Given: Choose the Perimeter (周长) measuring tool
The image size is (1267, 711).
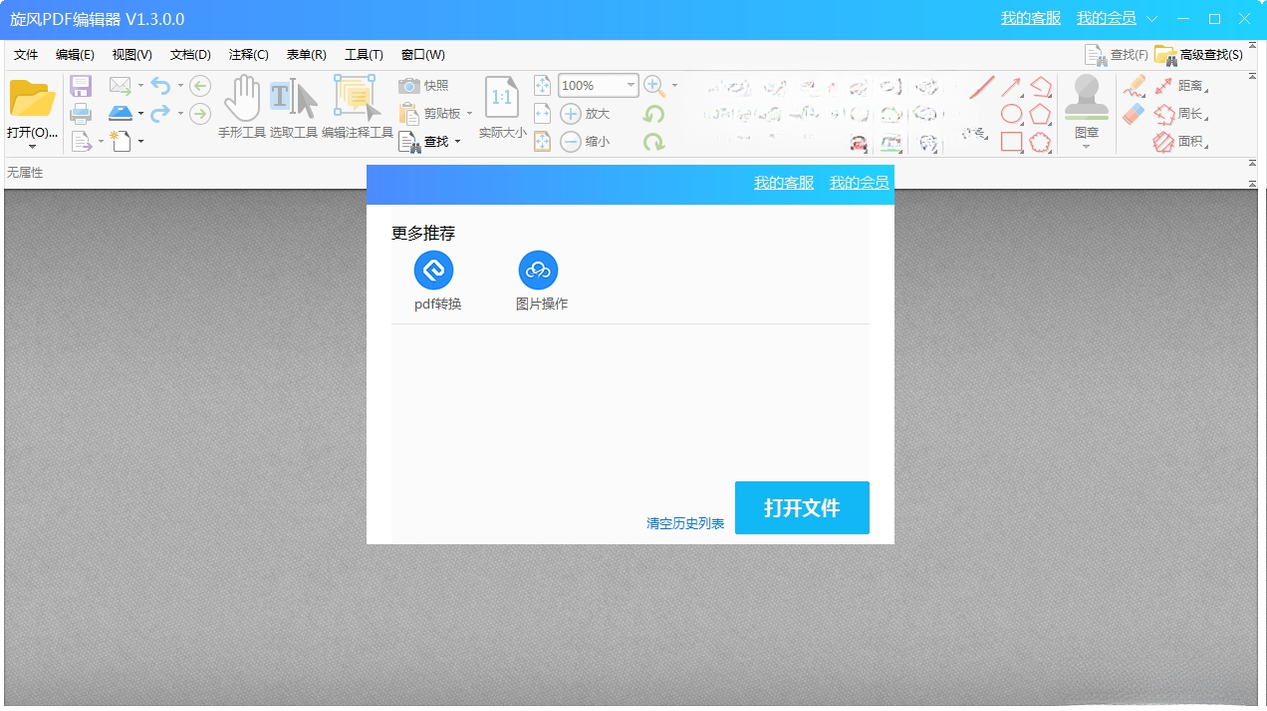Looking at the screenshot, I should point(1181,114).
